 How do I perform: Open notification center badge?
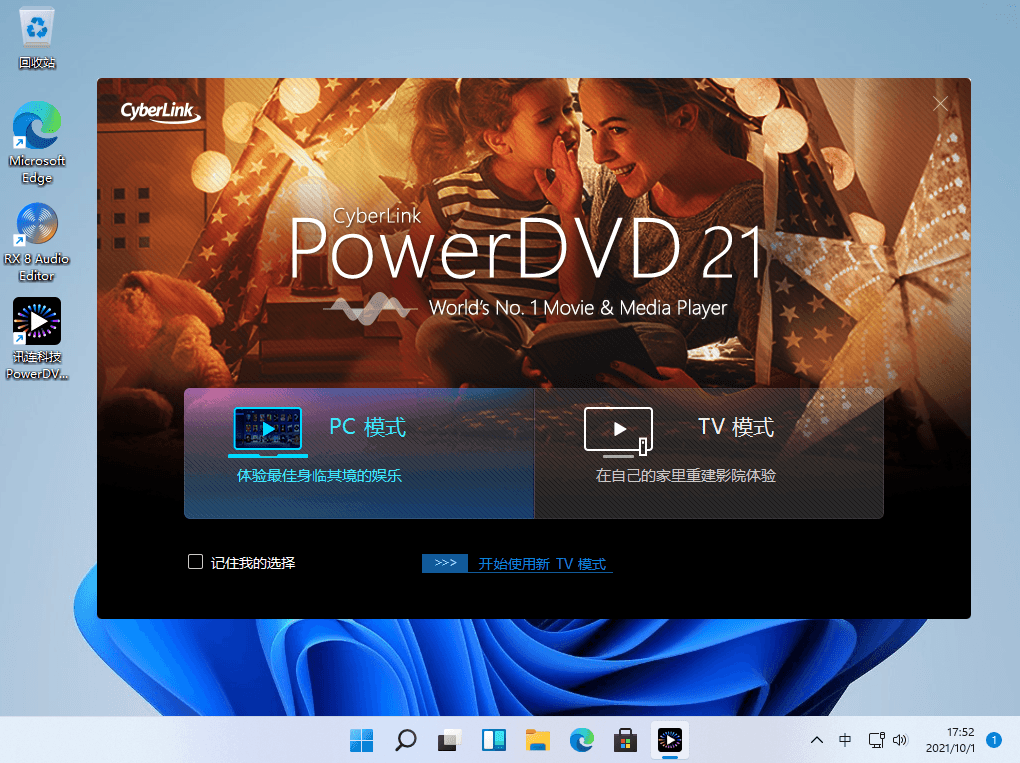coord(993,740)
